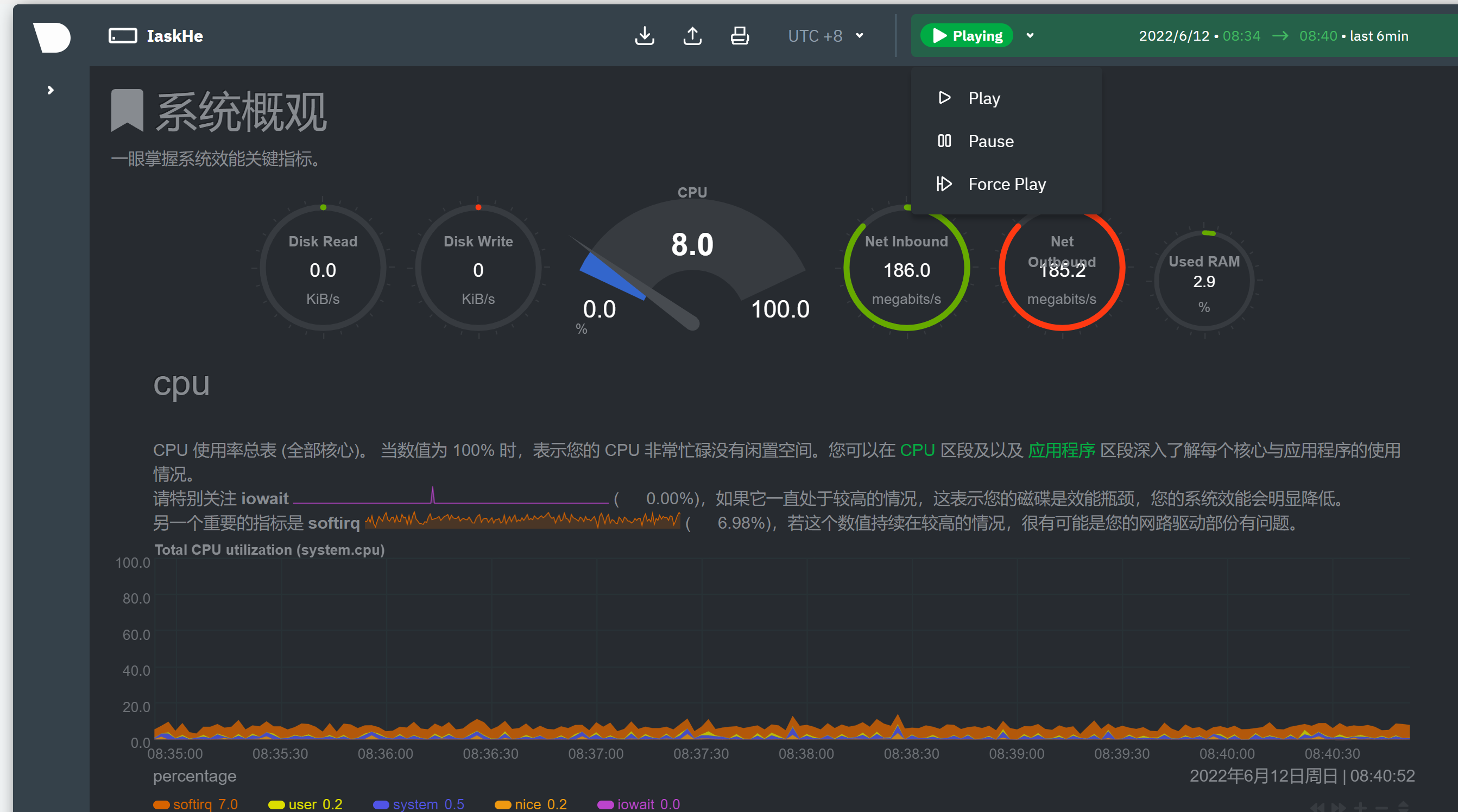Click the export snapshot upload icon
Viewport: 1458px width, 812px height.
coord(692,35)
